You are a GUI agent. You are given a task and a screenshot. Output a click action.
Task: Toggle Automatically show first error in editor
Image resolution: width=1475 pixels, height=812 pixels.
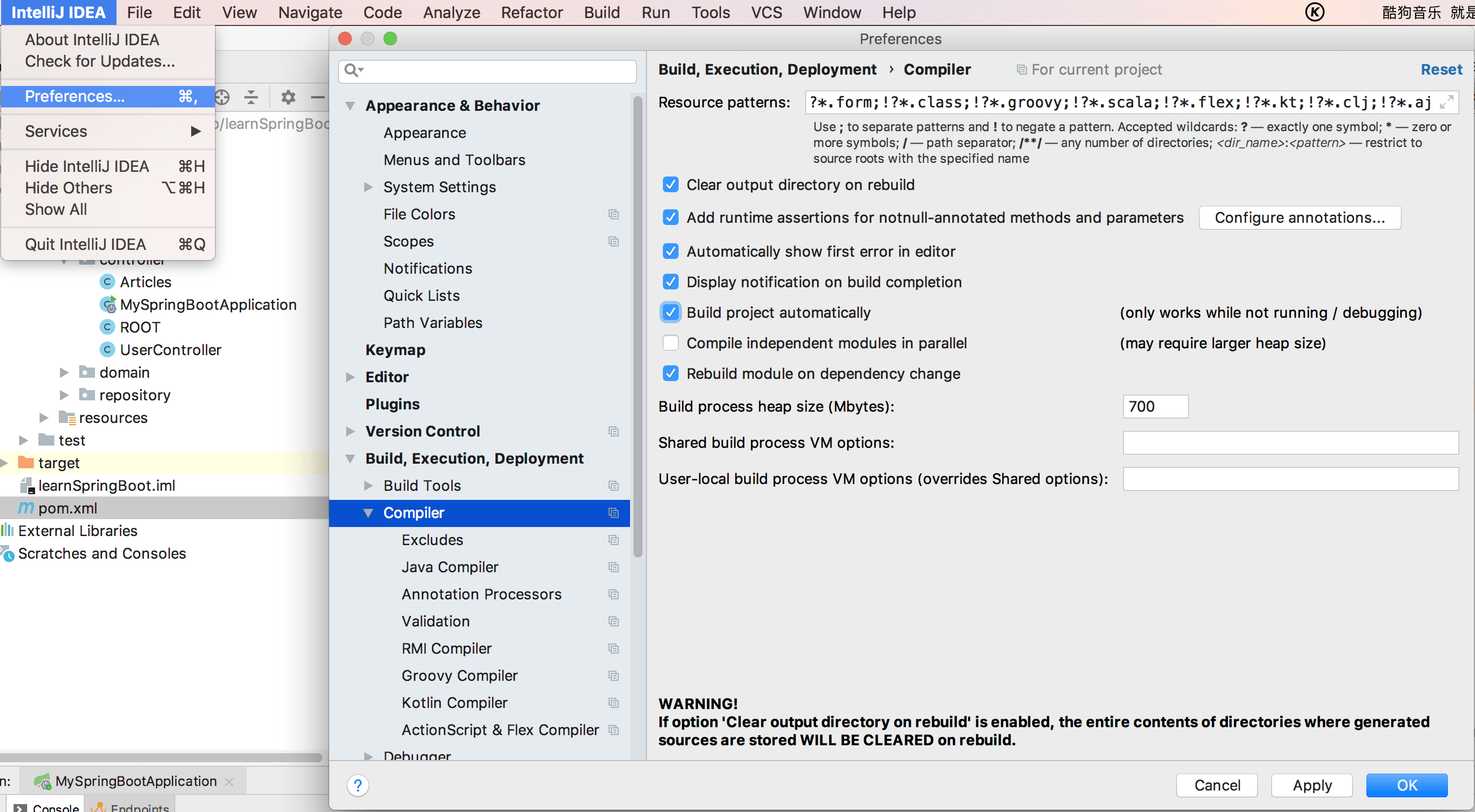671,252
